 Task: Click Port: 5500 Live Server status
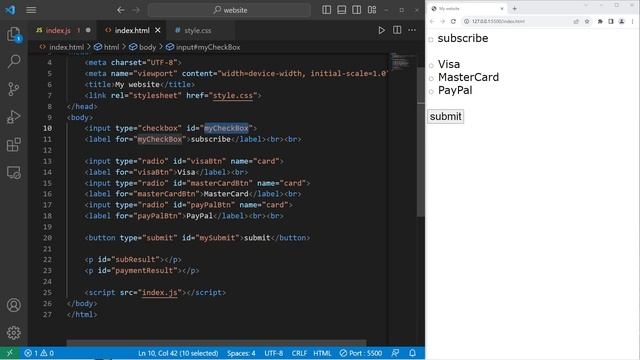coord(361,353)
